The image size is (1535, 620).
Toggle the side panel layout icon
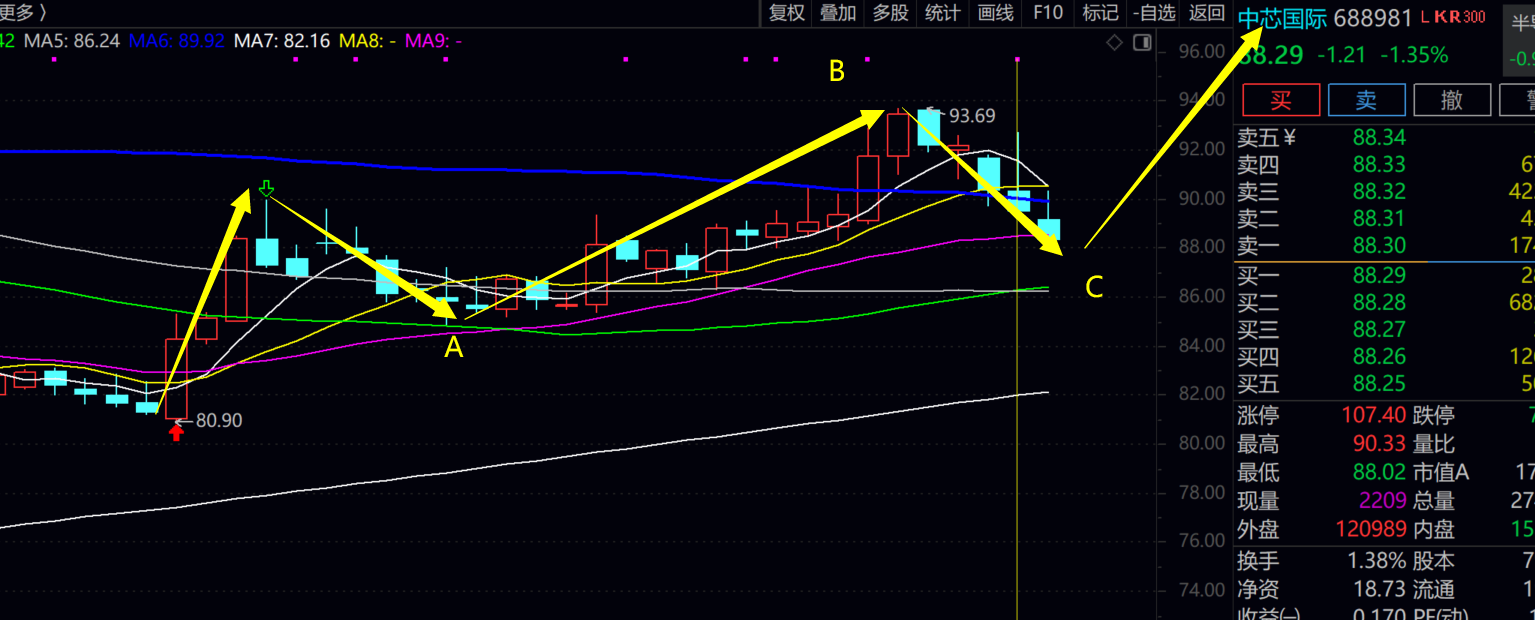pyautogui.click(x=1141, y=42)
